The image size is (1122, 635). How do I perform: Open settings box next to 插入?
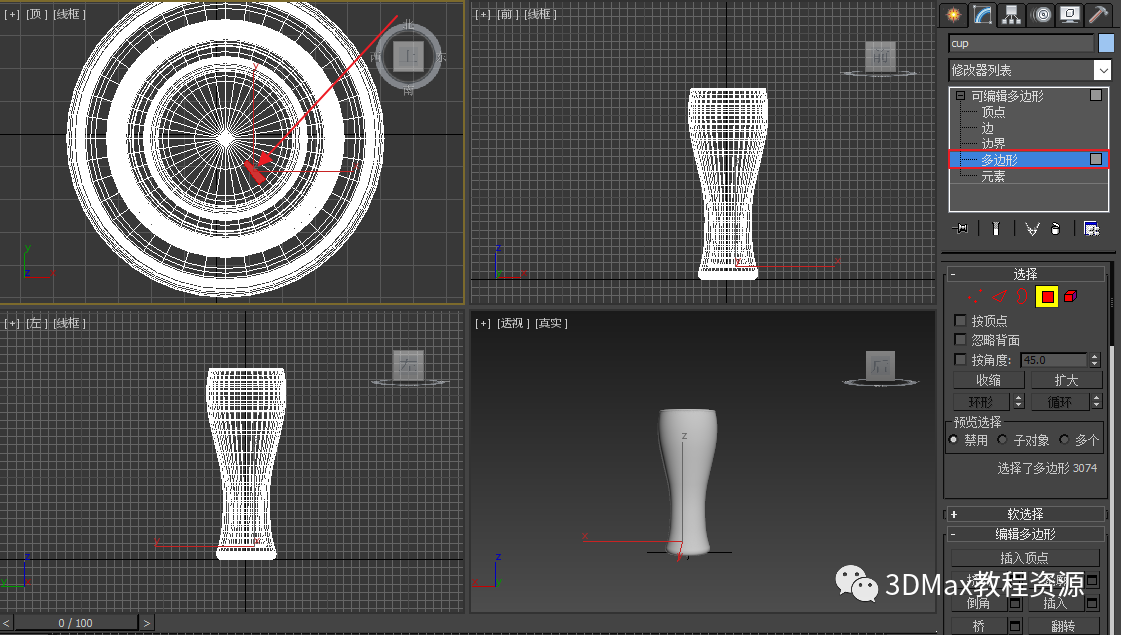tap(1092, 604)
